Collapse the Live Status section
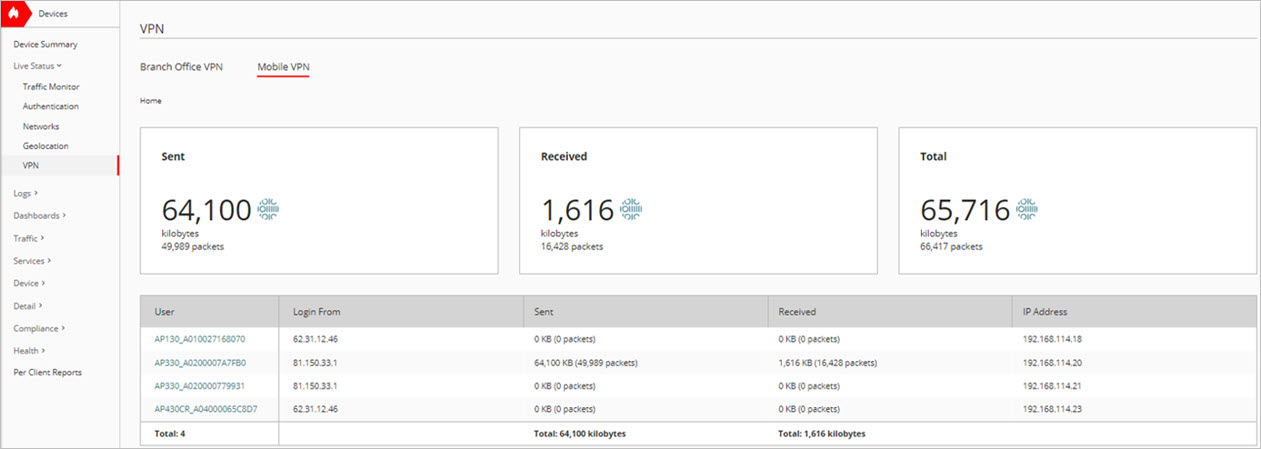The height and width of the screenshot is (449, 1261). [x=38, y=65]
